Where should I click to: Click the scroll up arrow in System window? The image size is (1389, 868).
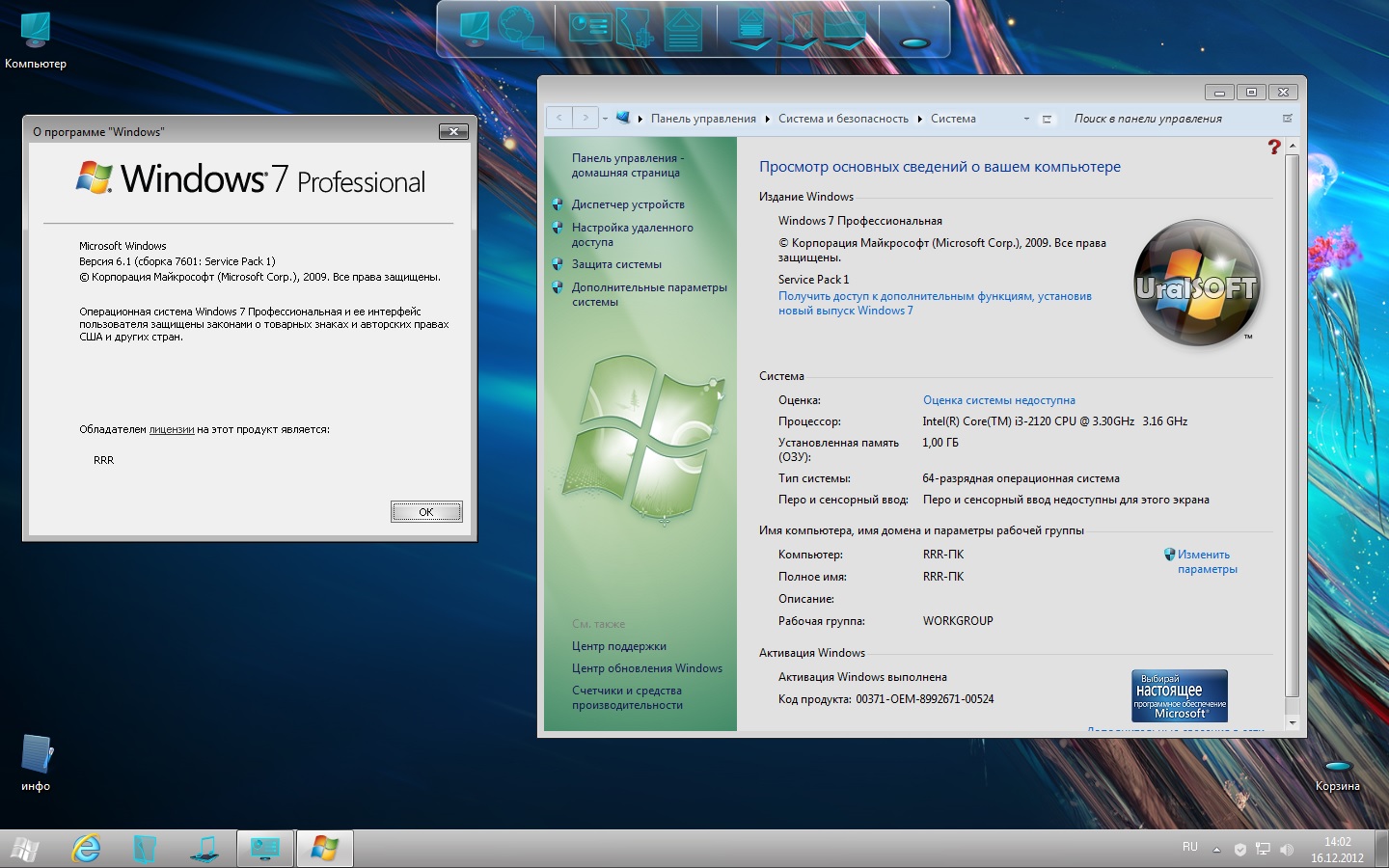coord(1293,145)
